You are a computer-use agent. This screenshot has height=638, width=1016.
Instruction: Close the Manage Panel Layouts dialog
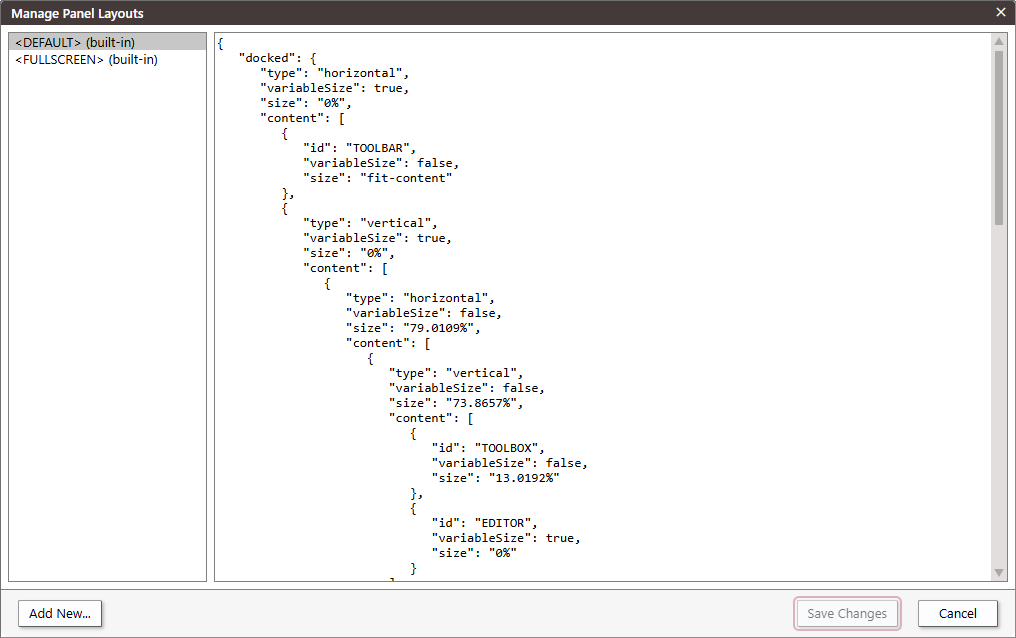(x=999, y=13)
